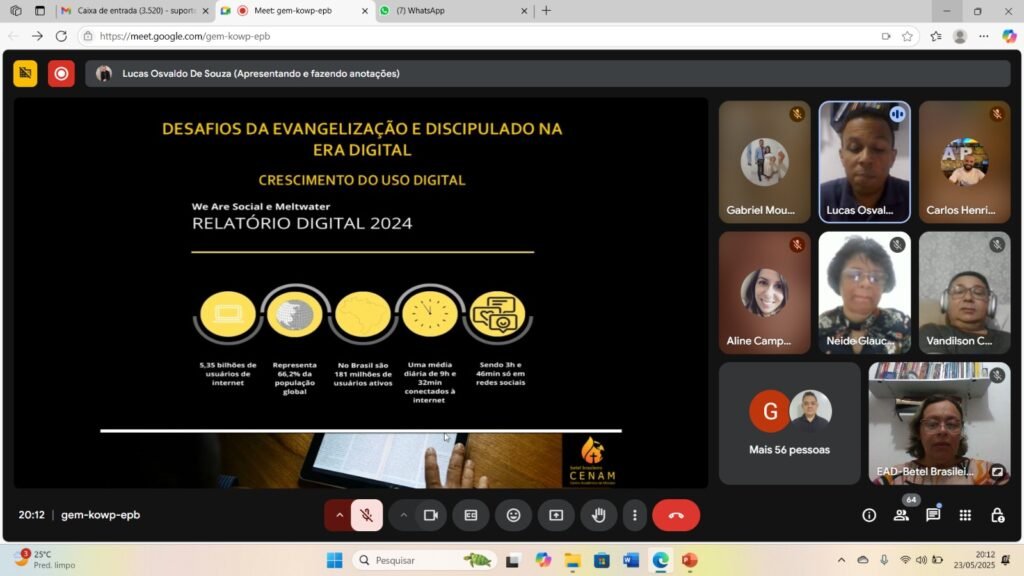Open the weather widget showing 25°C
1024x576 pixels.
coord(46,560)
